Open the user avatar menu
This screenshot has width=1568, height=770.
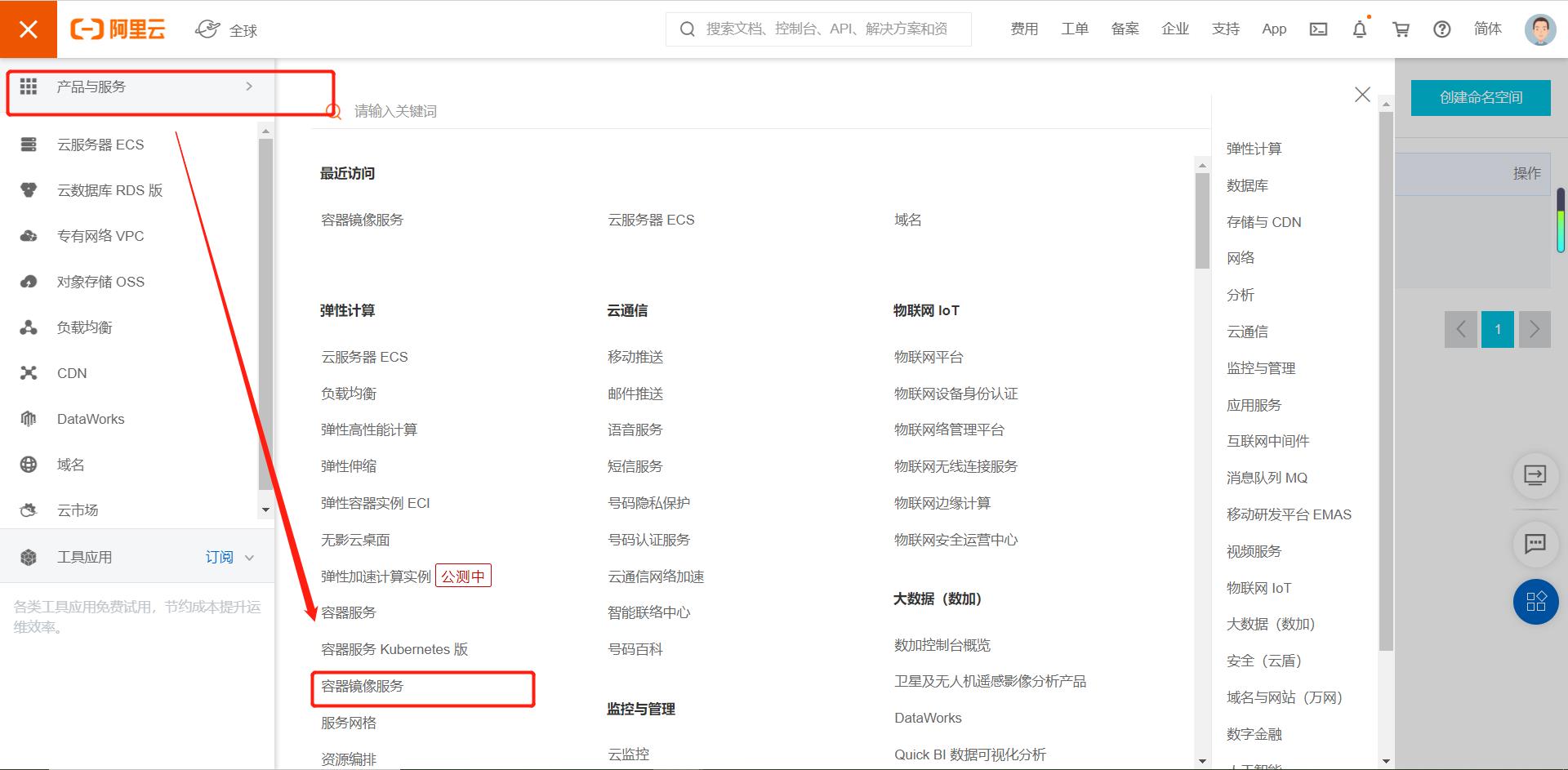pos(1540,29)
